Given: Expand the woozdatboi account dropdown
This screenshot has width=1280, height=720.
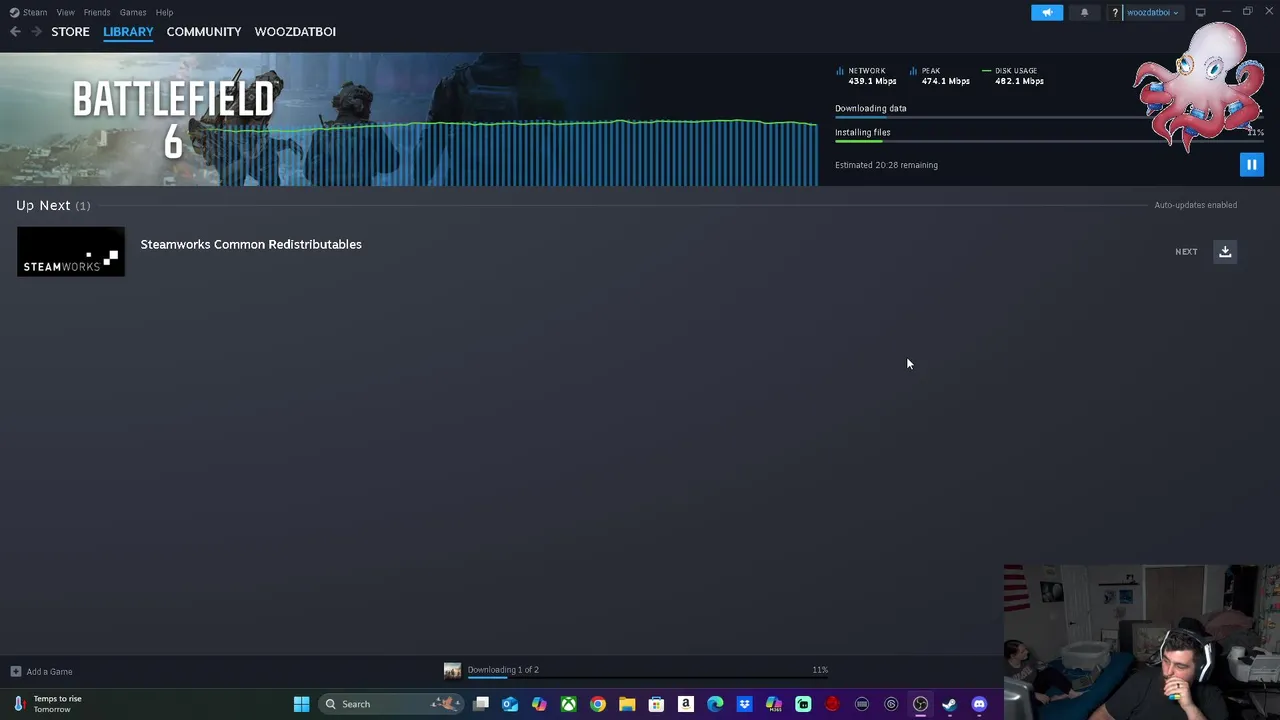Looking at the screenshot, I should [1152, 13].
